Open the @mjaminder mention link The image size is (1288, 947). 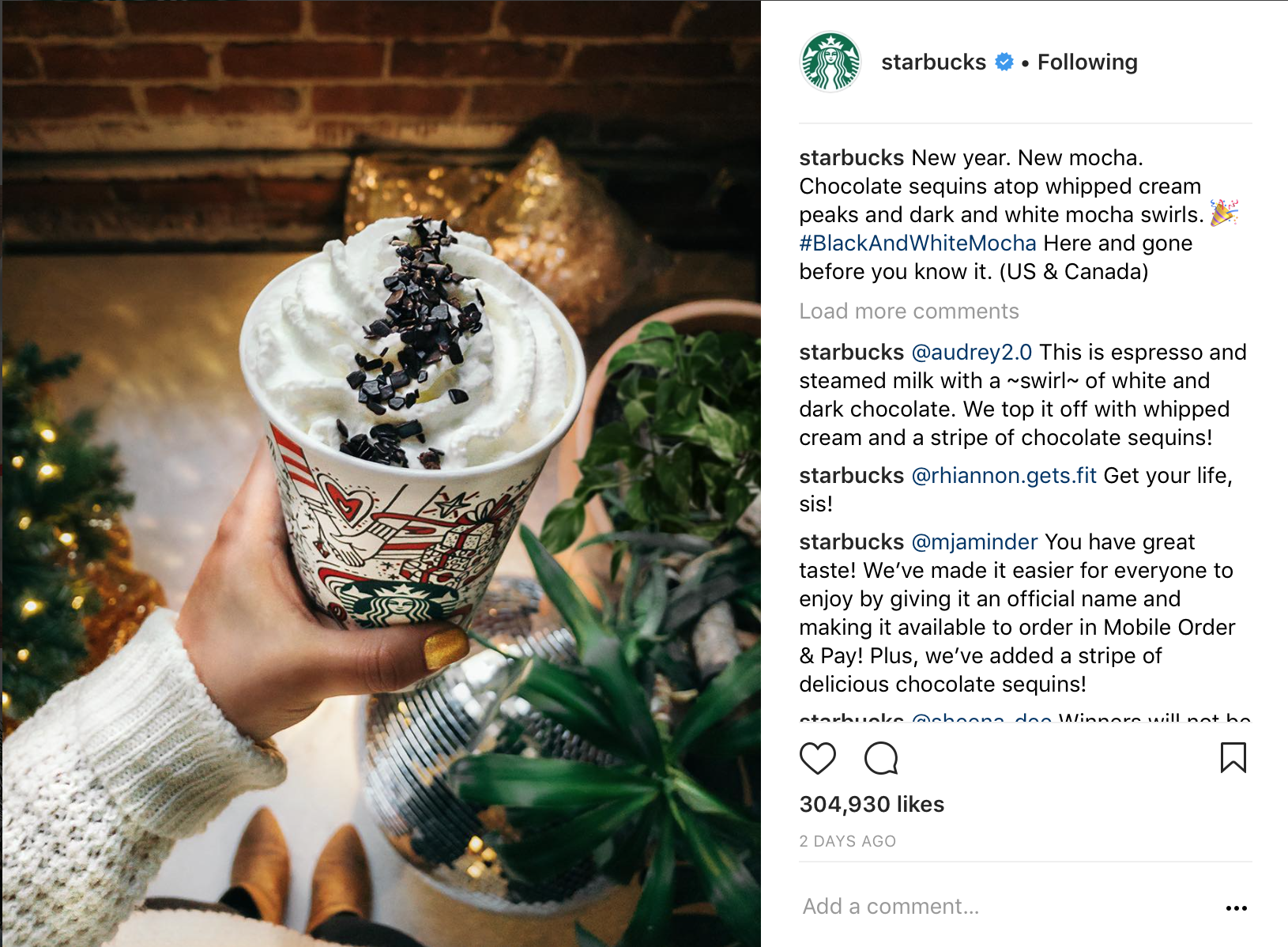click(x=974, y=541)
